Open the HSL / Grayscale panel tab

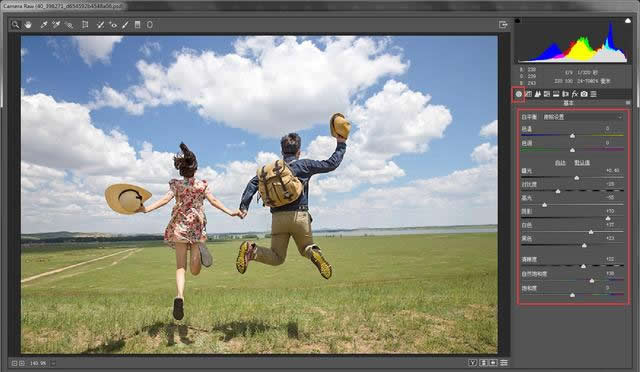(x=547, y=94)
